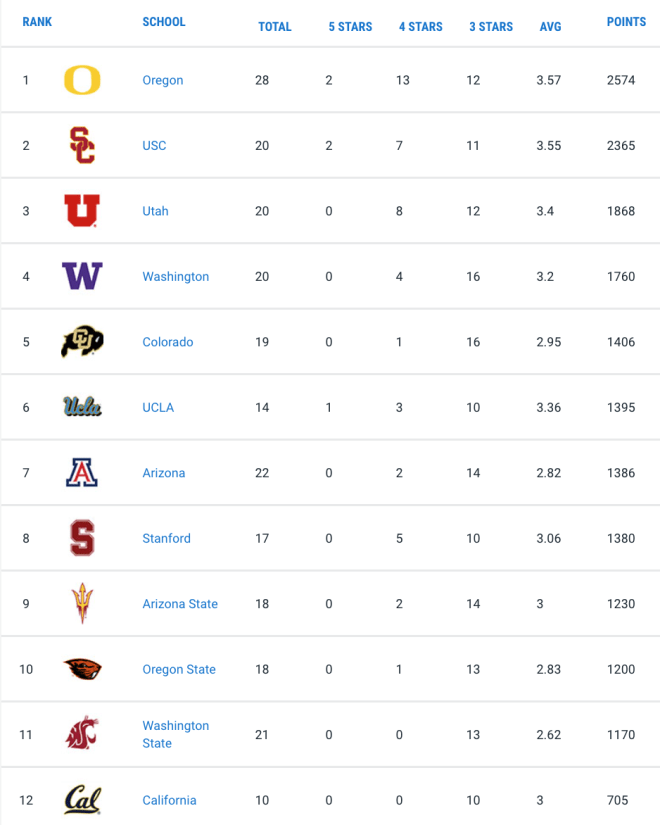Click the Washington State cougar logo
The width and height of the screenshot is (660, 825).
(x=82, y=733)
